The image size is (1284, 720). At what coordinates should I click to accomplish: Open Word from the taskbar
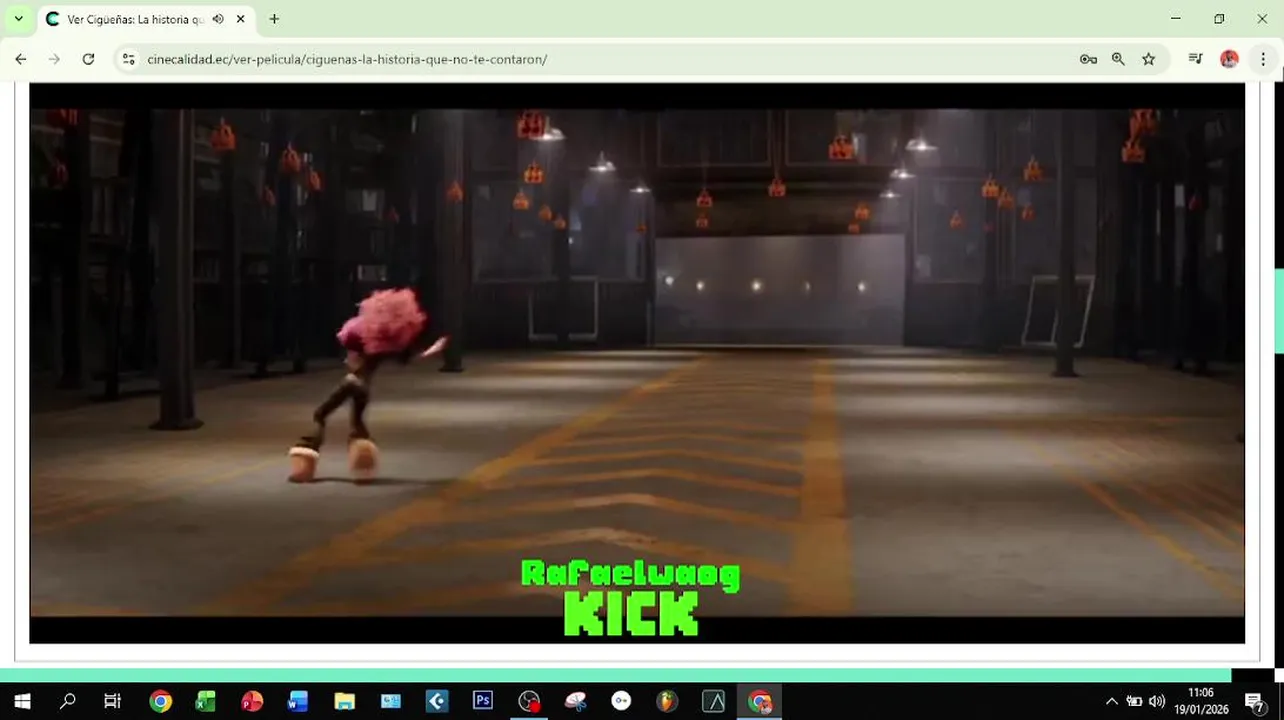tap(298, 701)
